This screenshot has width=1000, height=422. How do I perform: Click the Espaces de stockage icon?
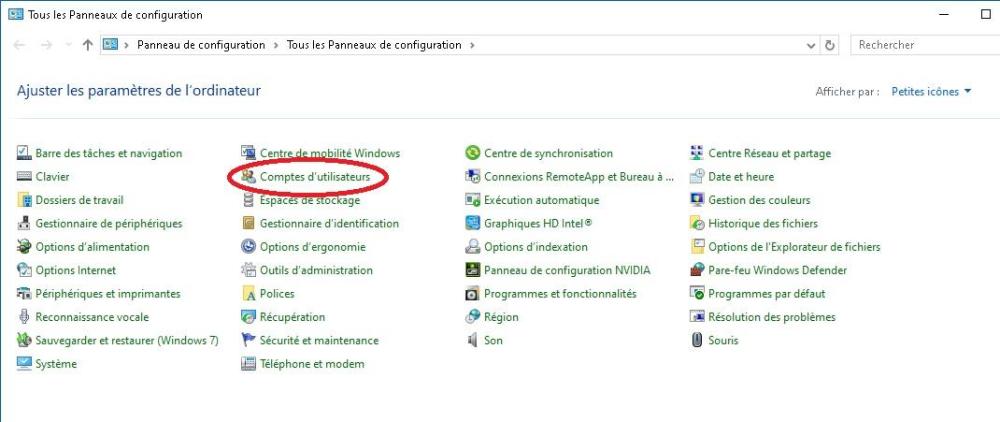point(248,200)
